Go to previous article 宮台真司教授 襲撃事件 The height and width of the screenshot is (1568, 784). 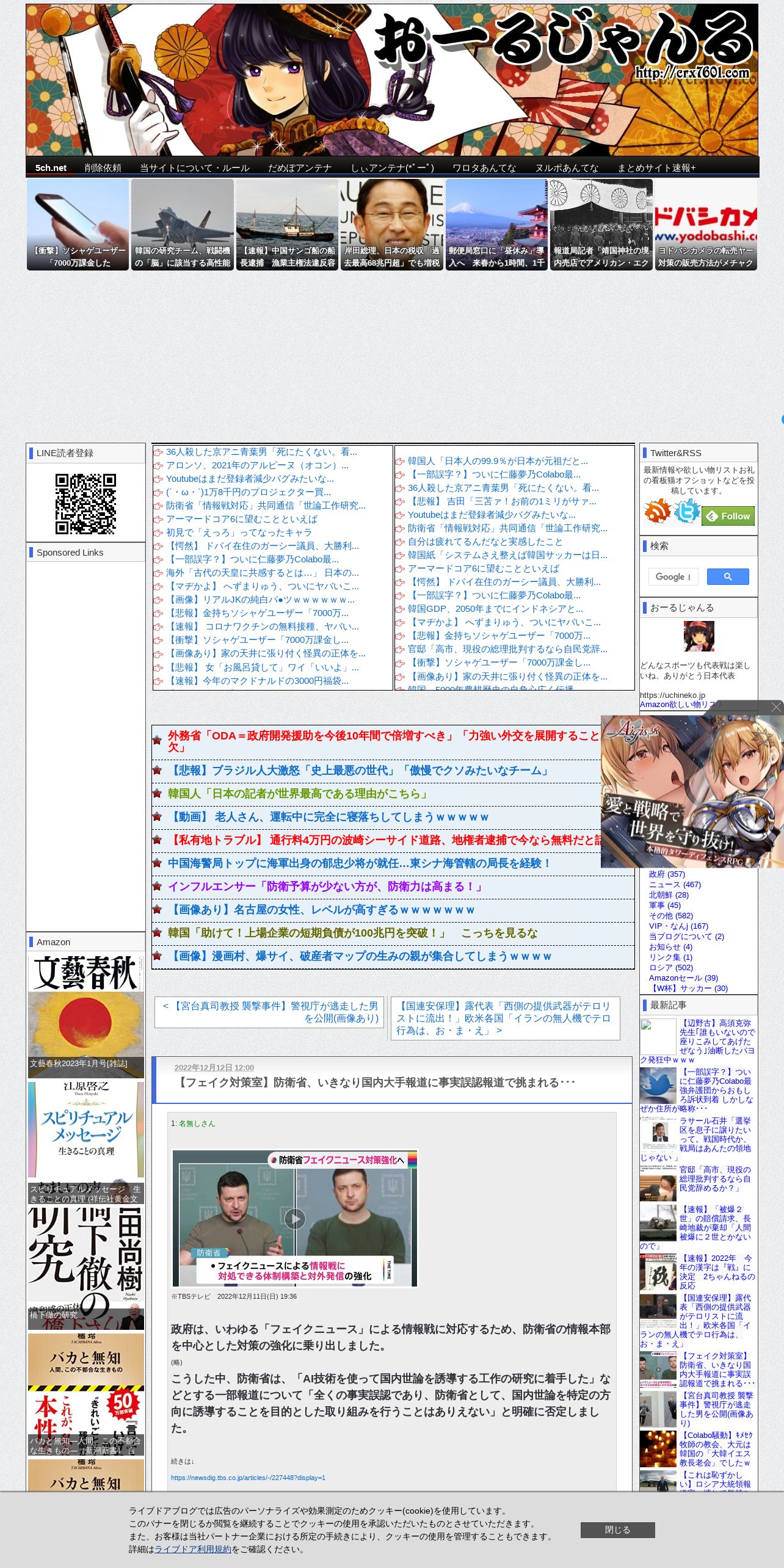pos(270,1012)
